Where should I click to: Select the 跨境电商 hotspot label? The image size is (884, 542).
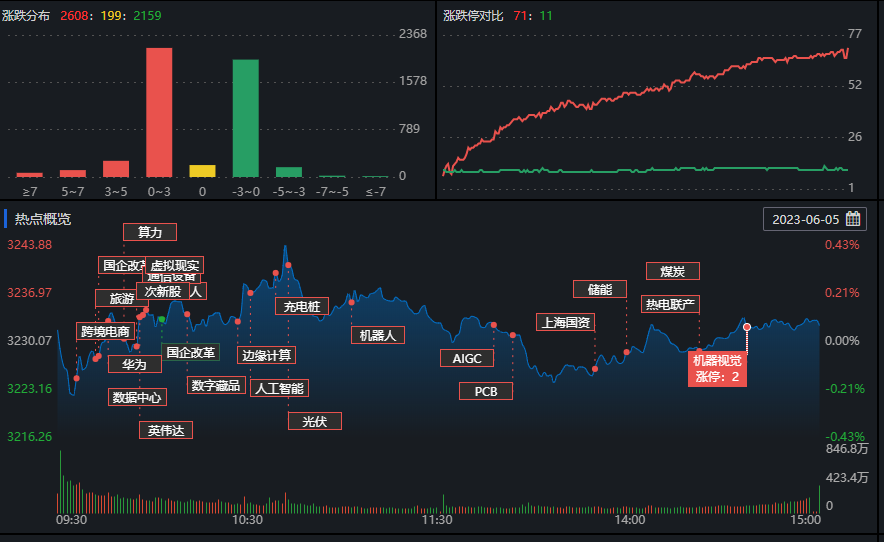click(x=105, y=331)
